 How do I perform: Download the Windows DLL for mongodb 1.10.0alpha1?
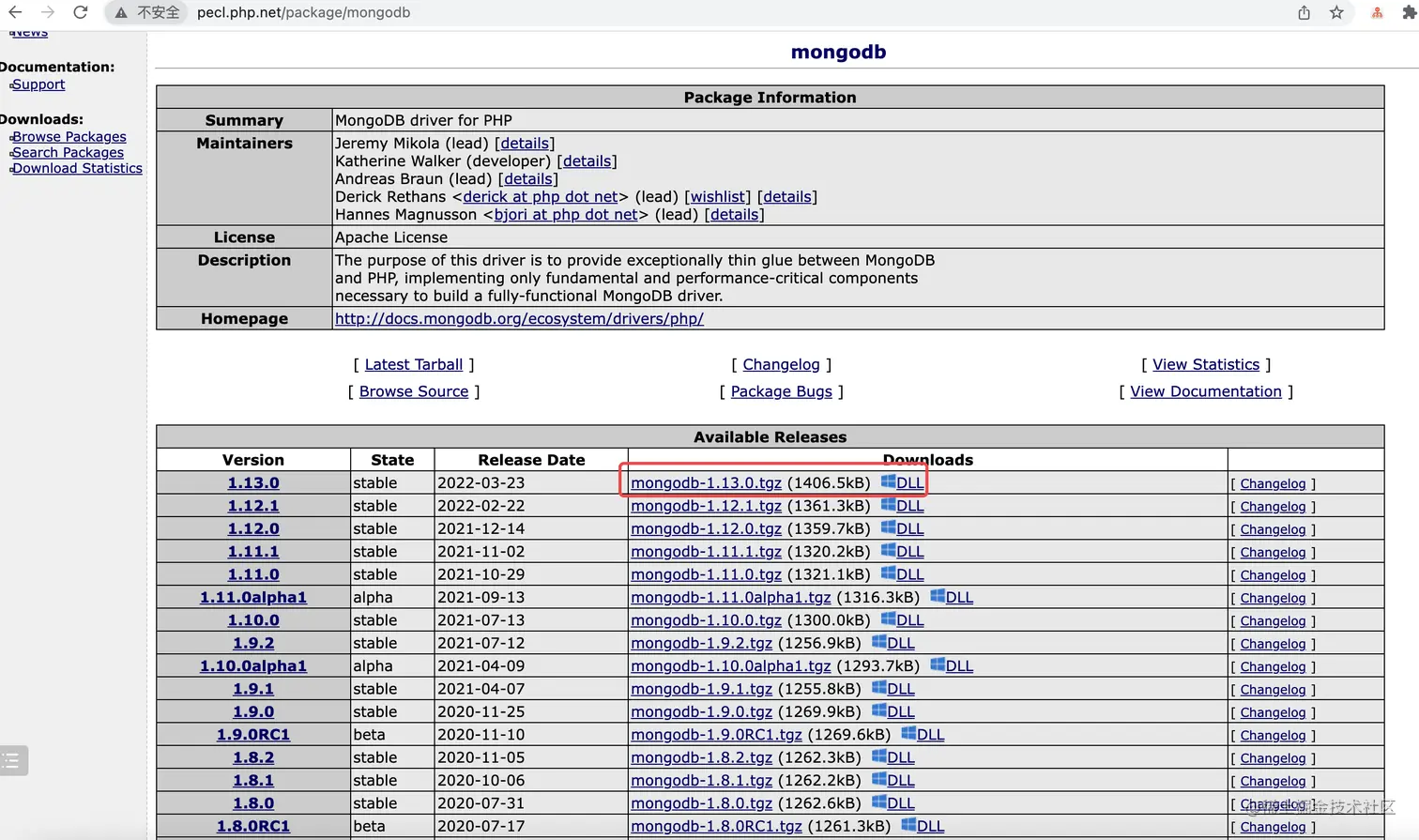point(952,665)
